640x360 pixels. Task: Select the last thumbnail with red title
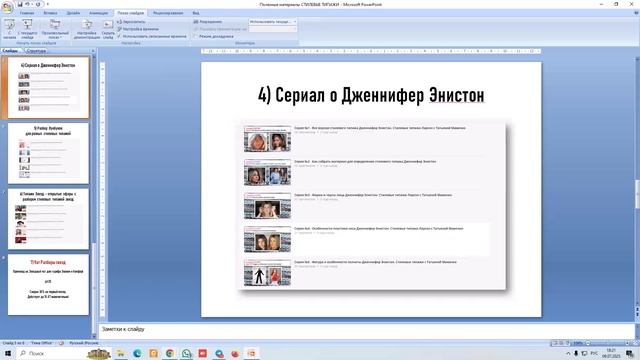point(48,284)
